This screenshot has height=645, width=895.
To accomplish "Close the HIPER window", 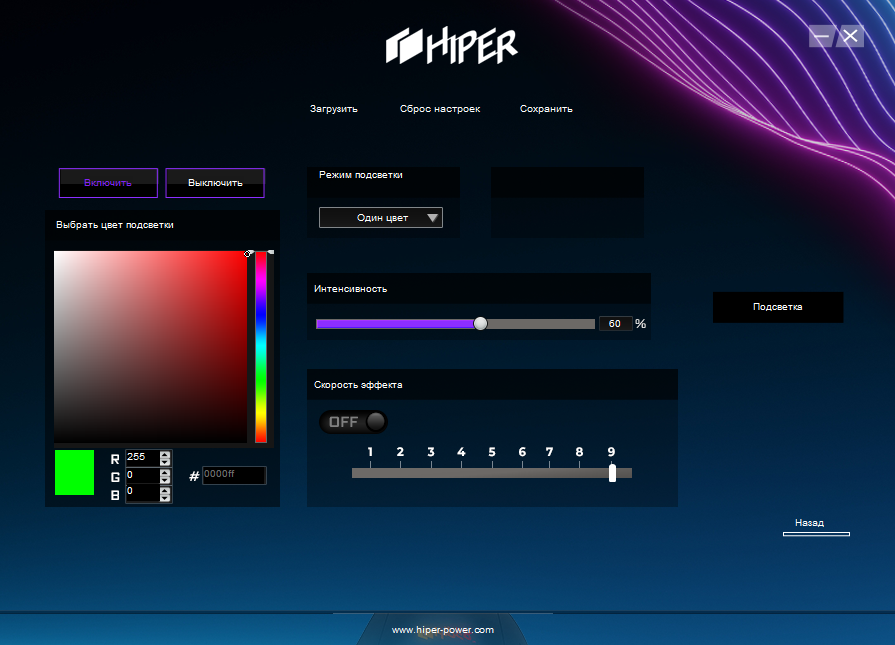I will [x=850, y=37].
